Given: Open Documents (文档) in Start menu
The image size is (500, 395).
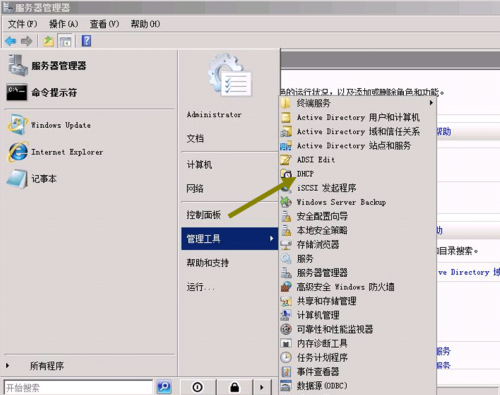Looking at the screenshot, I should (x=195, y=138).
